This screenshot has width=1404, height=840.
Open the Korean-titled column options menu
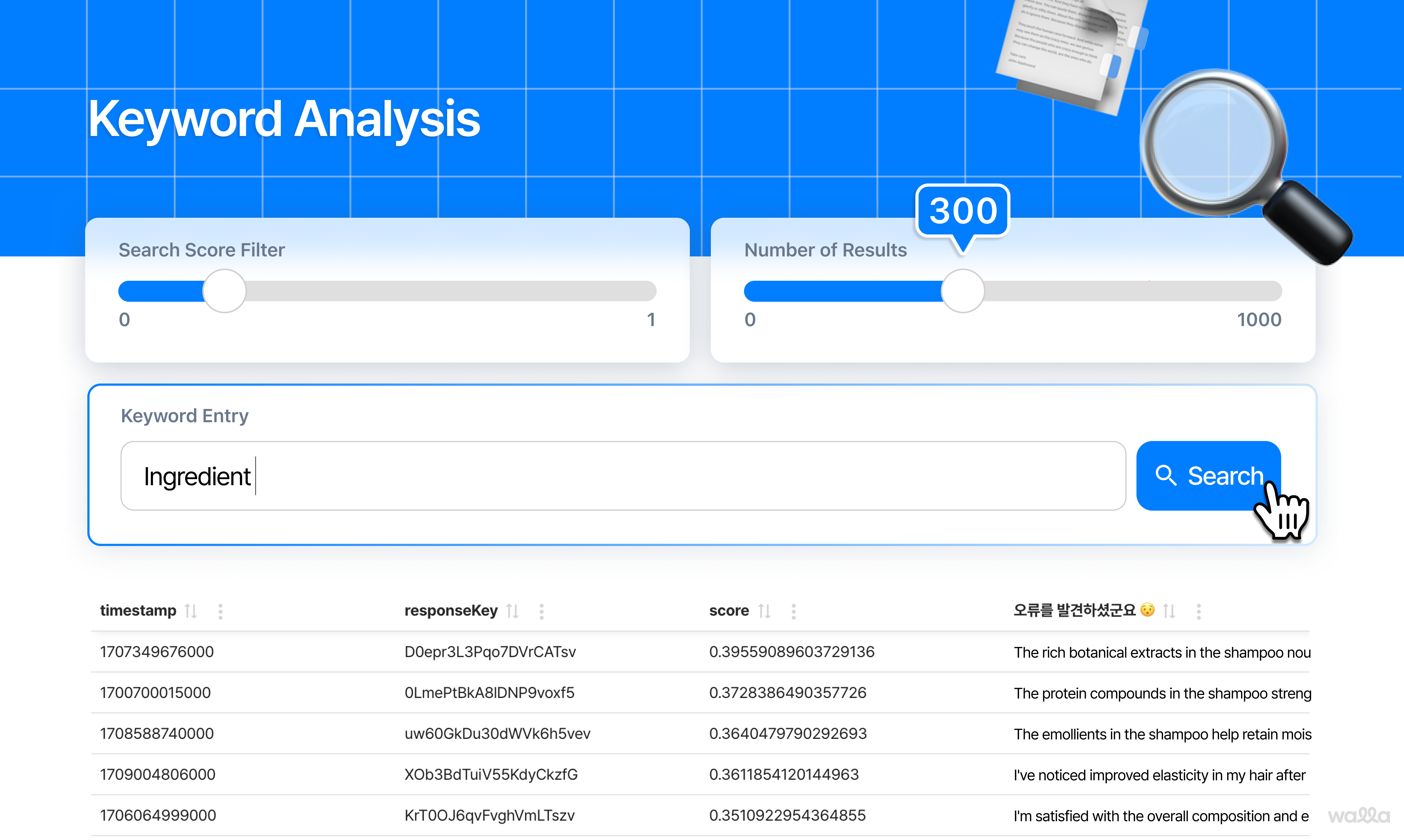coord(1198,611)
